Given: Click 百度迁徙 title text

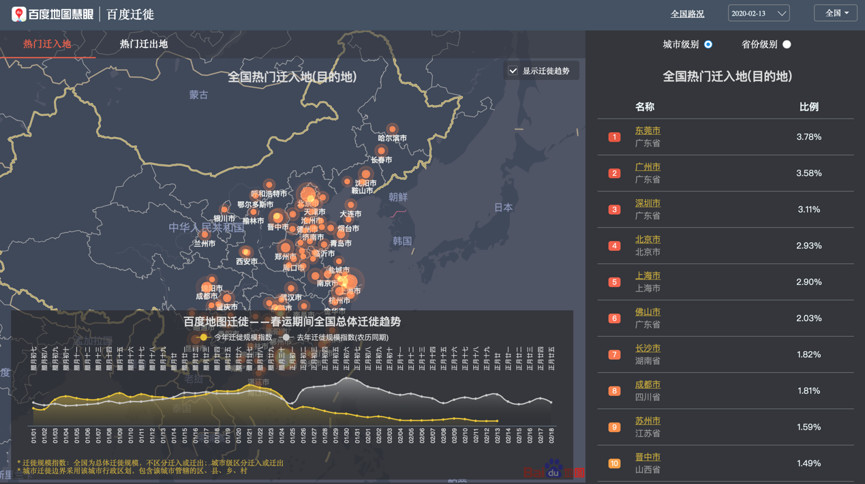Looking at the screenshot, I should coord(130,14).
